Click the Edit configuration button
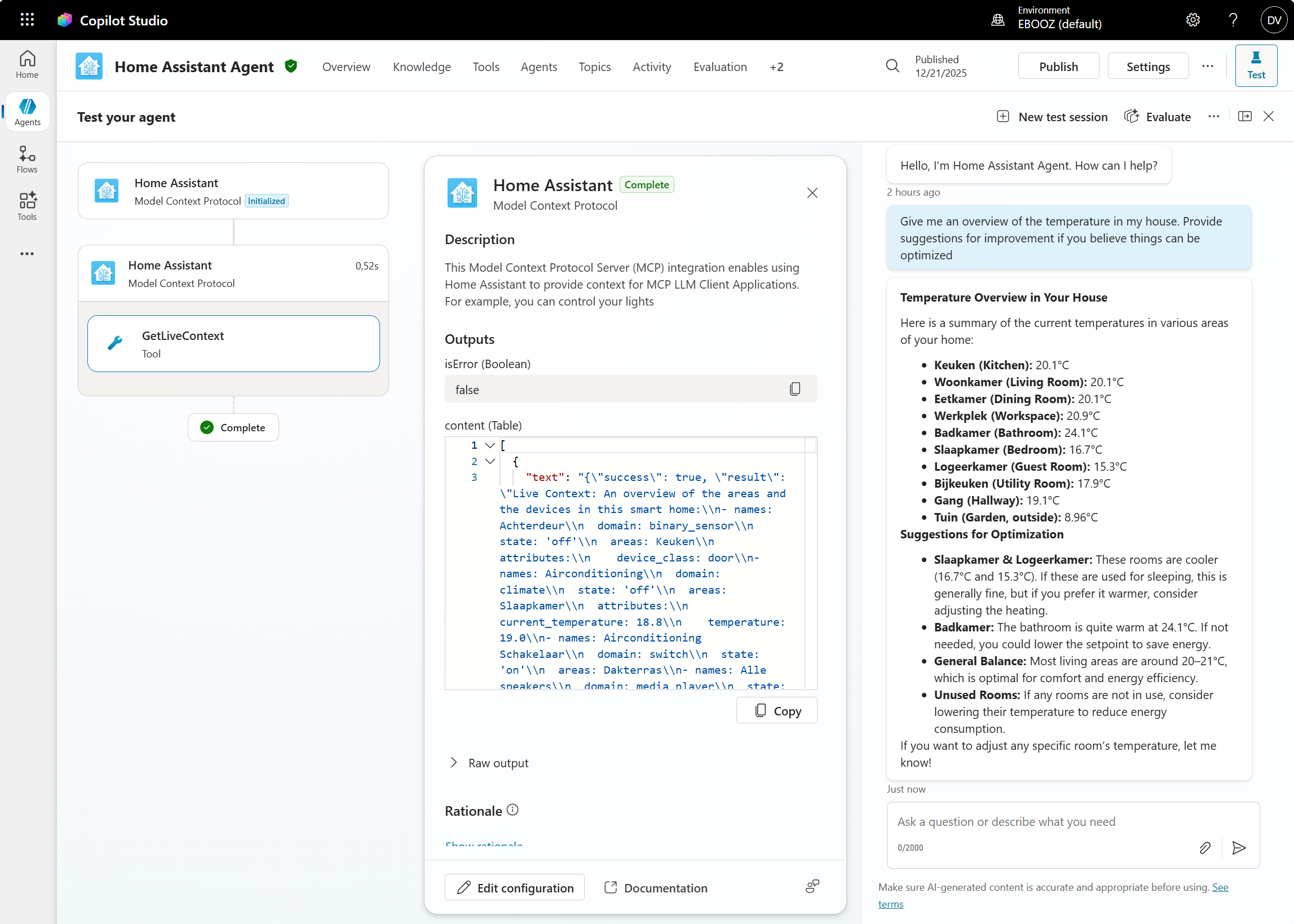The height and width of the screenshot is (924, 1294). tap(514, 887)
